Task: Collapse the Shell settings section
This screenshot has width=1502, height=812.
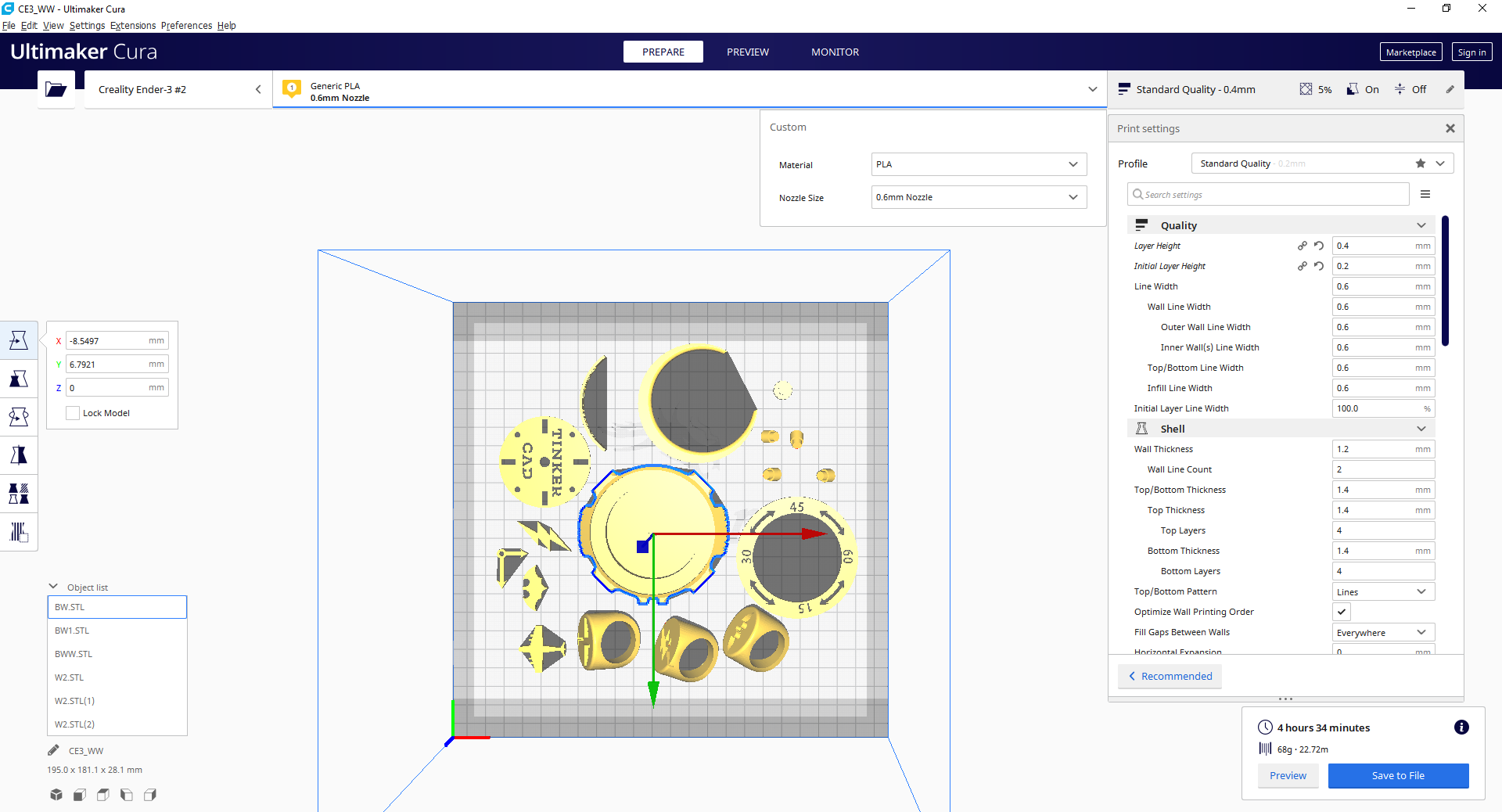Action: (1281, 429)
